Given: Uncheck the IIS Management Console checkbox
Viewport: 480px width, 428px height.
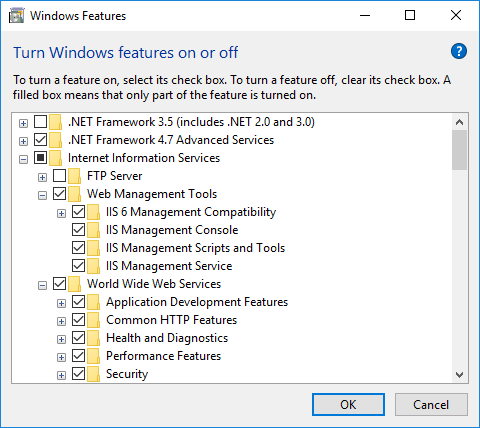Looking at the screenshot, I should tap(78, 230).
